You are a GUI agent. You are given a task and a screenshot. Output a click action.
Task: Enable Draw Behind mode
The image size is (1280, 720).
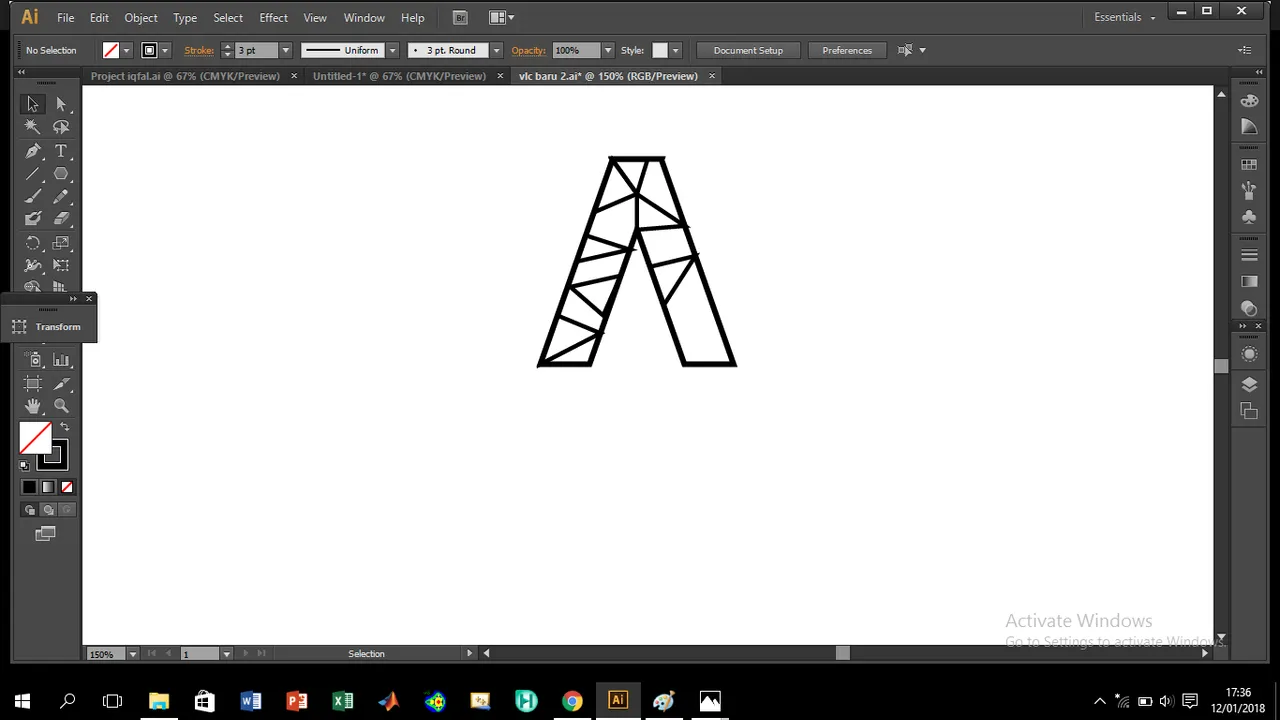click(48, 510)
